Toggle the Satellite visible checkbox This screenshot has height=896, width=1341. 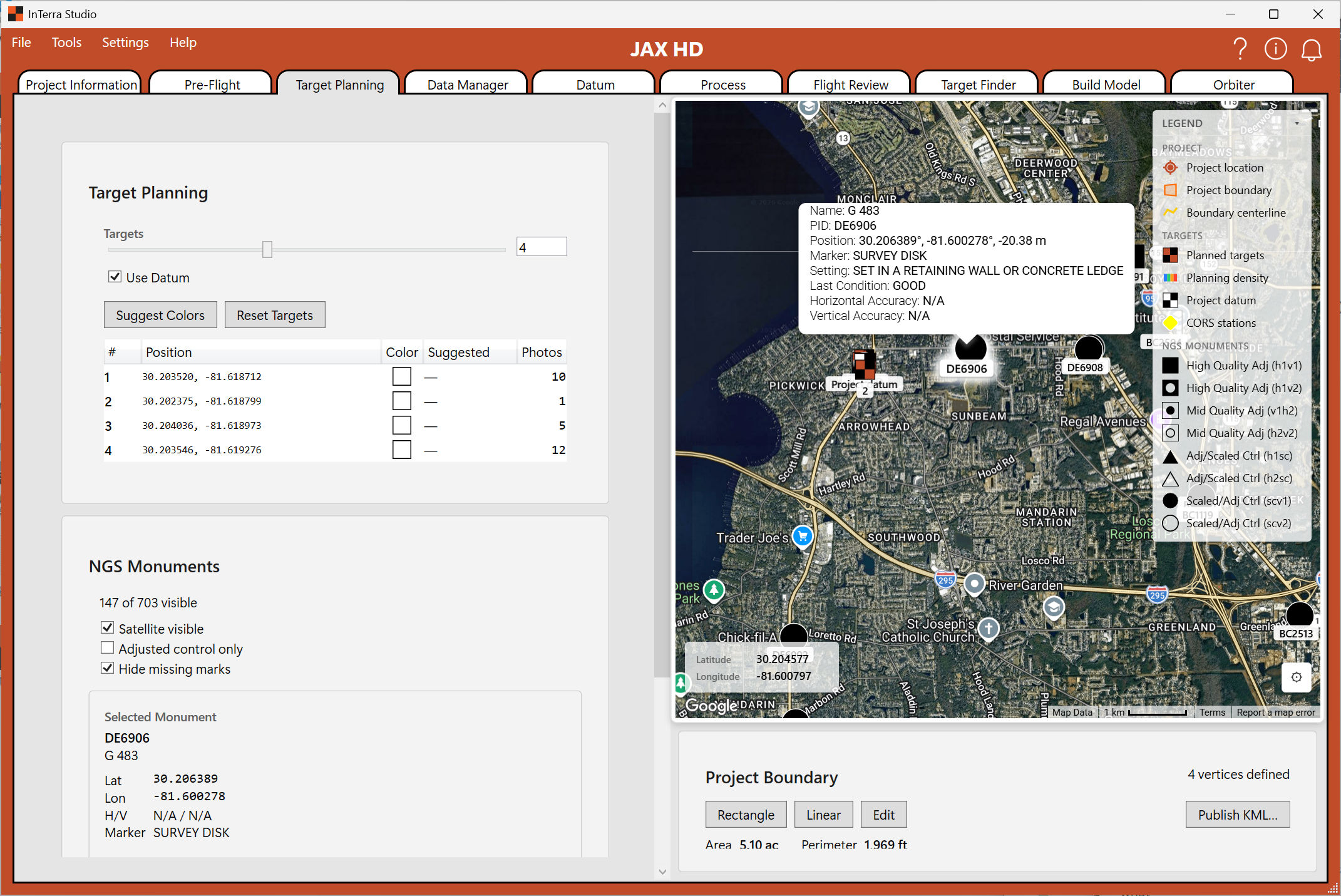pyautogui.click(x=108, y=628)
